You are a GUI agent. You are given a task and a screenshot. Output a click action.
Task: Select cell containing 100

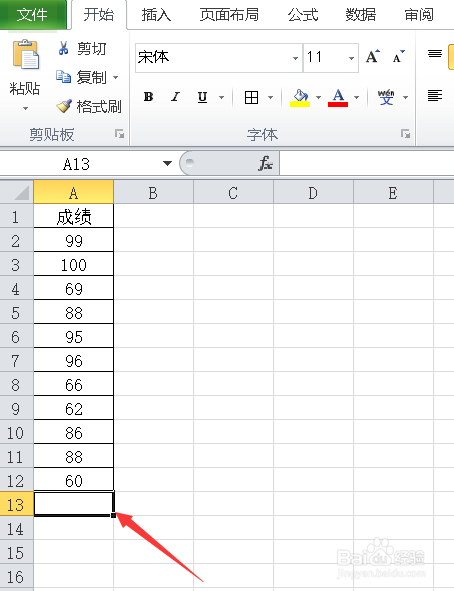coord(73,264)
